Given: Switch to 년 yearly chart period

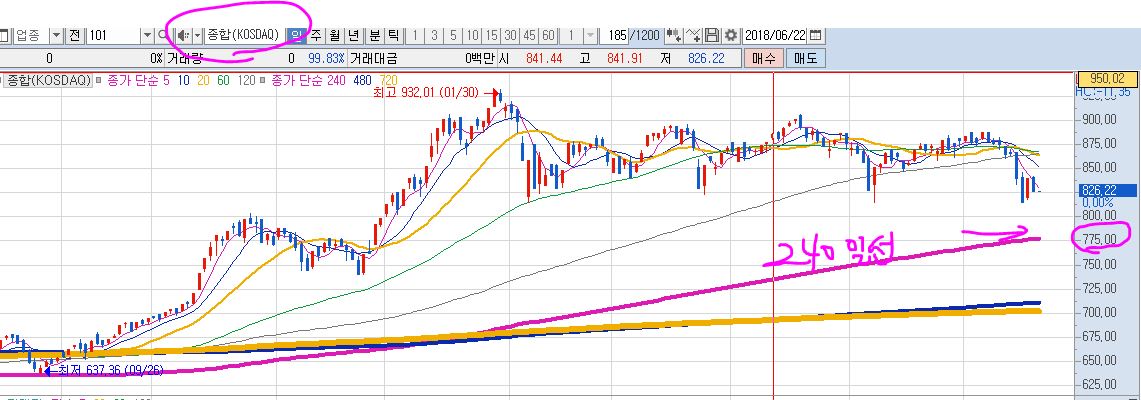Looking at the screenshot, I should coord(354,35).
